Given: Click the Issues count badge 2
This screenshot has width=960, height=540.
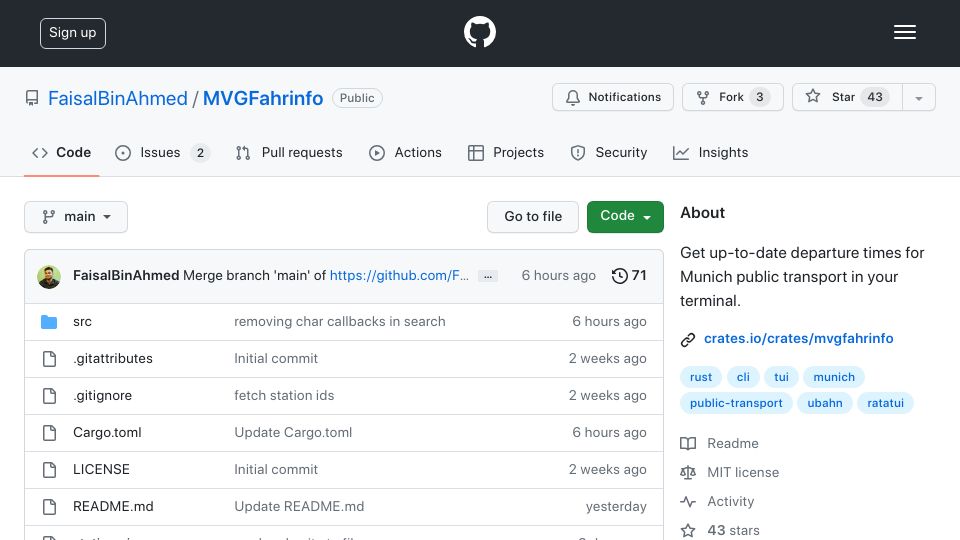Looking at the screenshot, I should pos(200,153).
